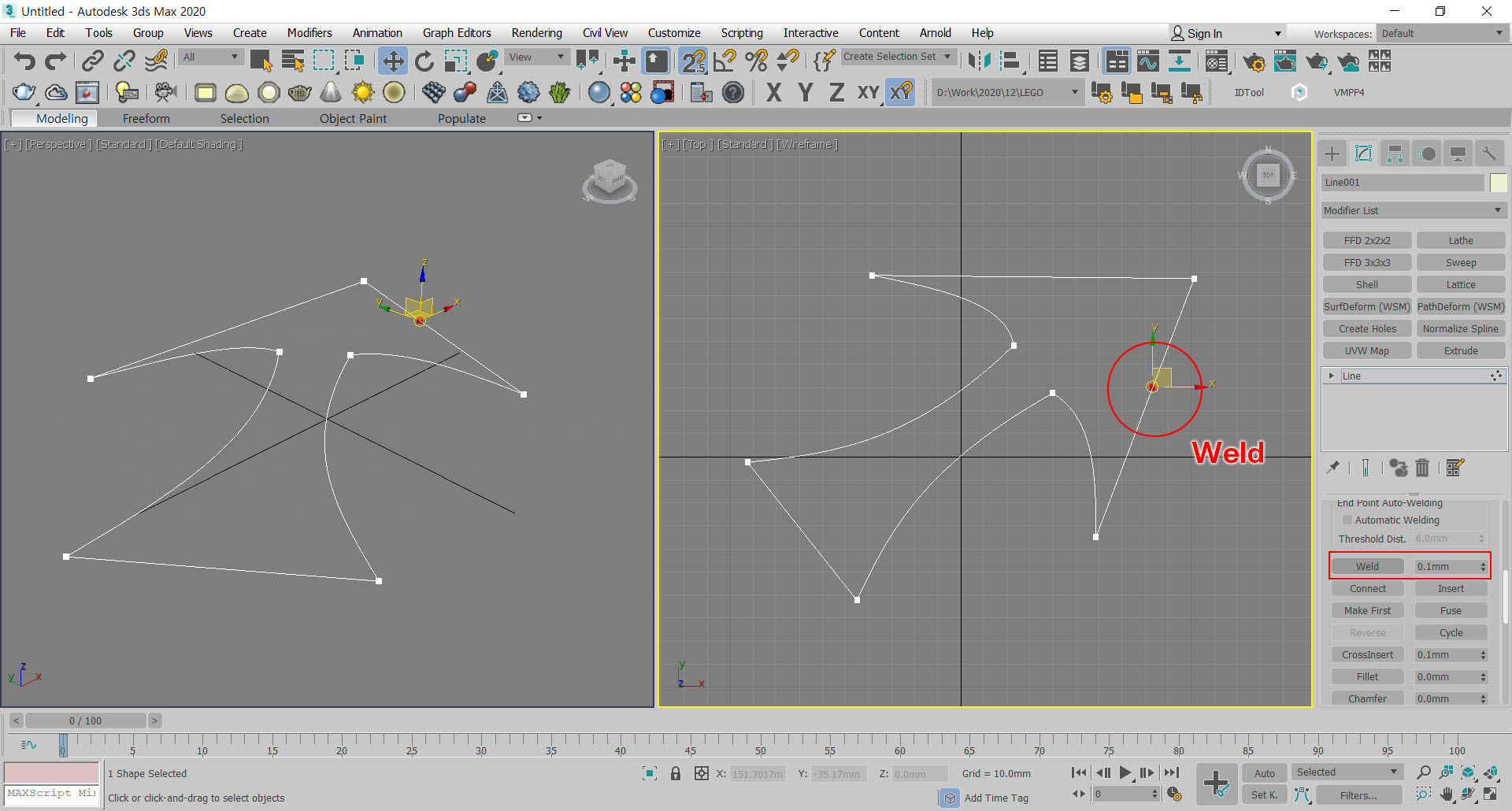Click the rollout panel vertical scrollbar

point(1506,596)
